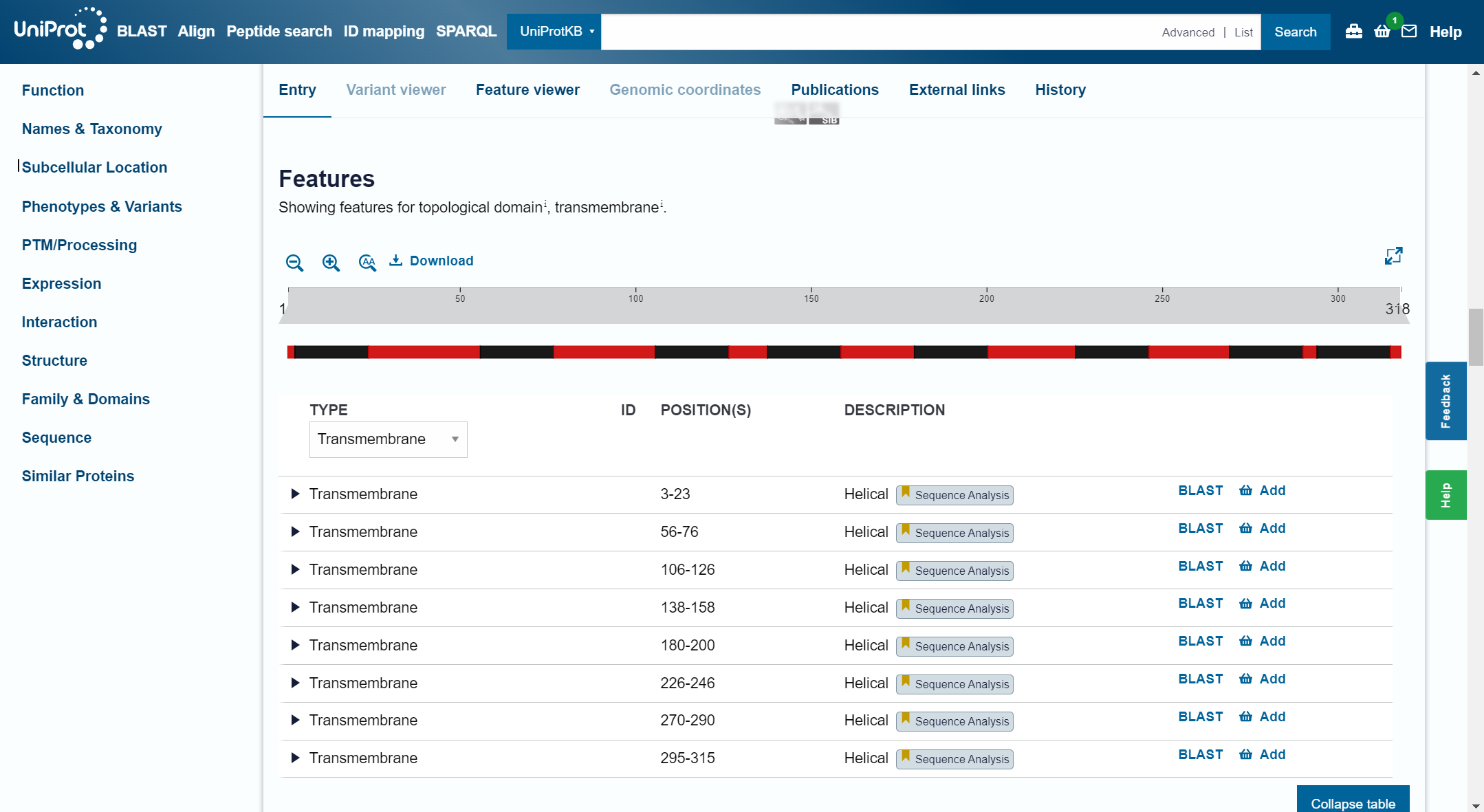
Task: Open the blue Feedback side tab
Action: click(1445, 400)
